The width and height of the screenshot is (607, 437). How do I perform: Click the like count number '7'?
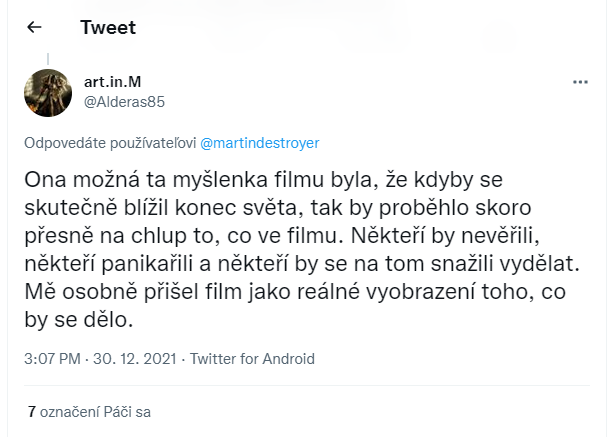coord(32,410)
